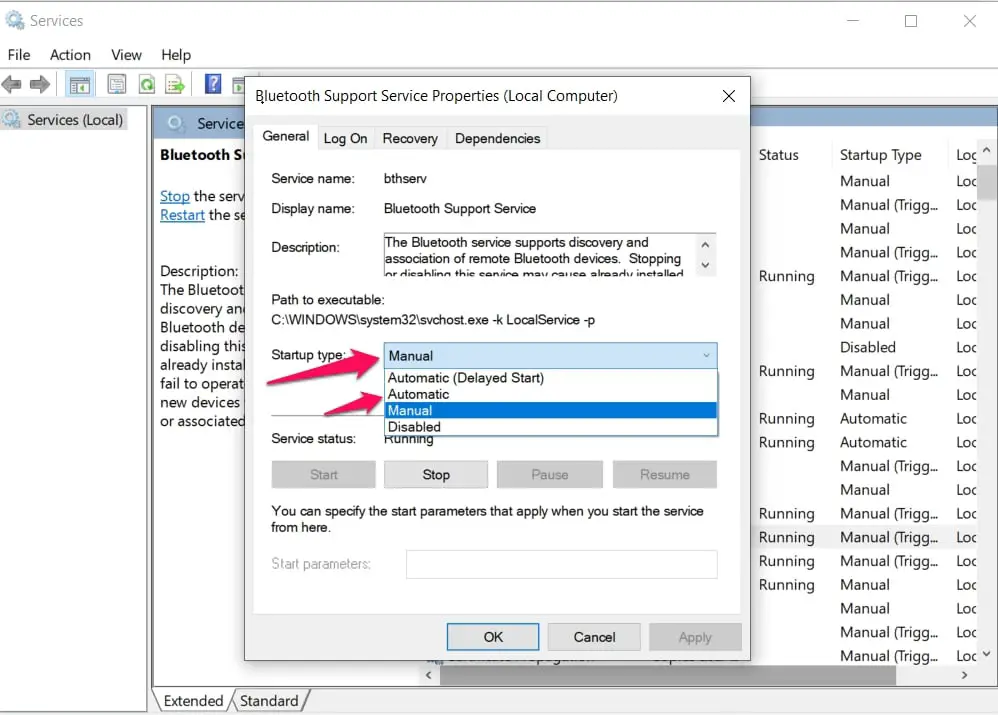
Task: Open the Action menu
Action: pos(70,55)
